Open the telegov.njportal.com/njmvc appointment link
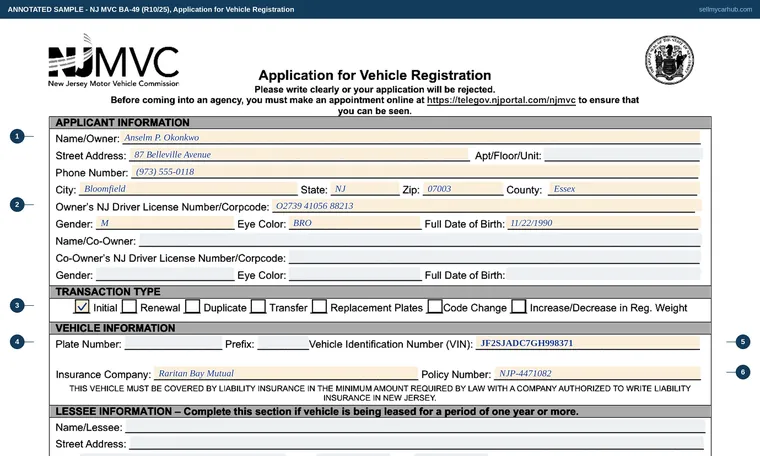760x456 pixels. (x=501, y=100)
